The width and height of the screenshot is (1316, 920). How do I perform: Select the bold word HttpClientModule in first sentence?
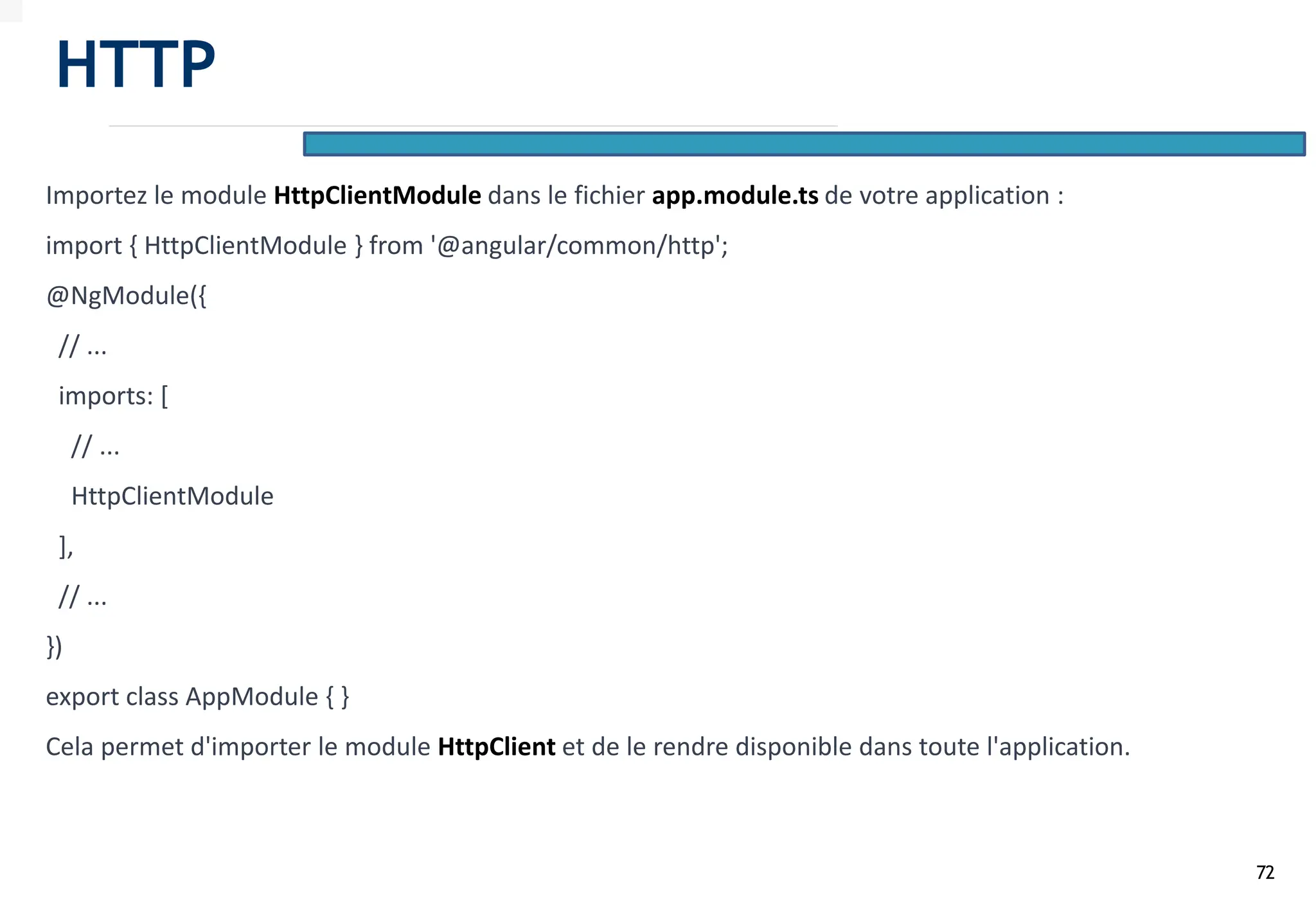point(377,195)
